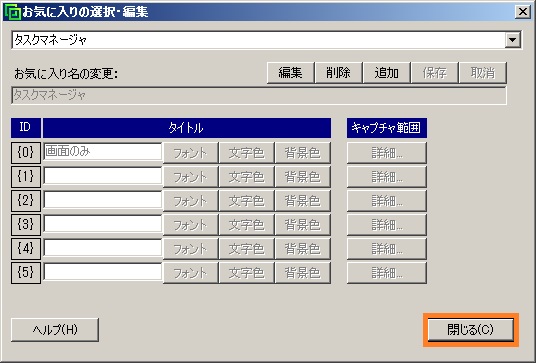This screenshot has height=363, width=536.
Task: Click the {1} ID button
Action: pos(26,176)
